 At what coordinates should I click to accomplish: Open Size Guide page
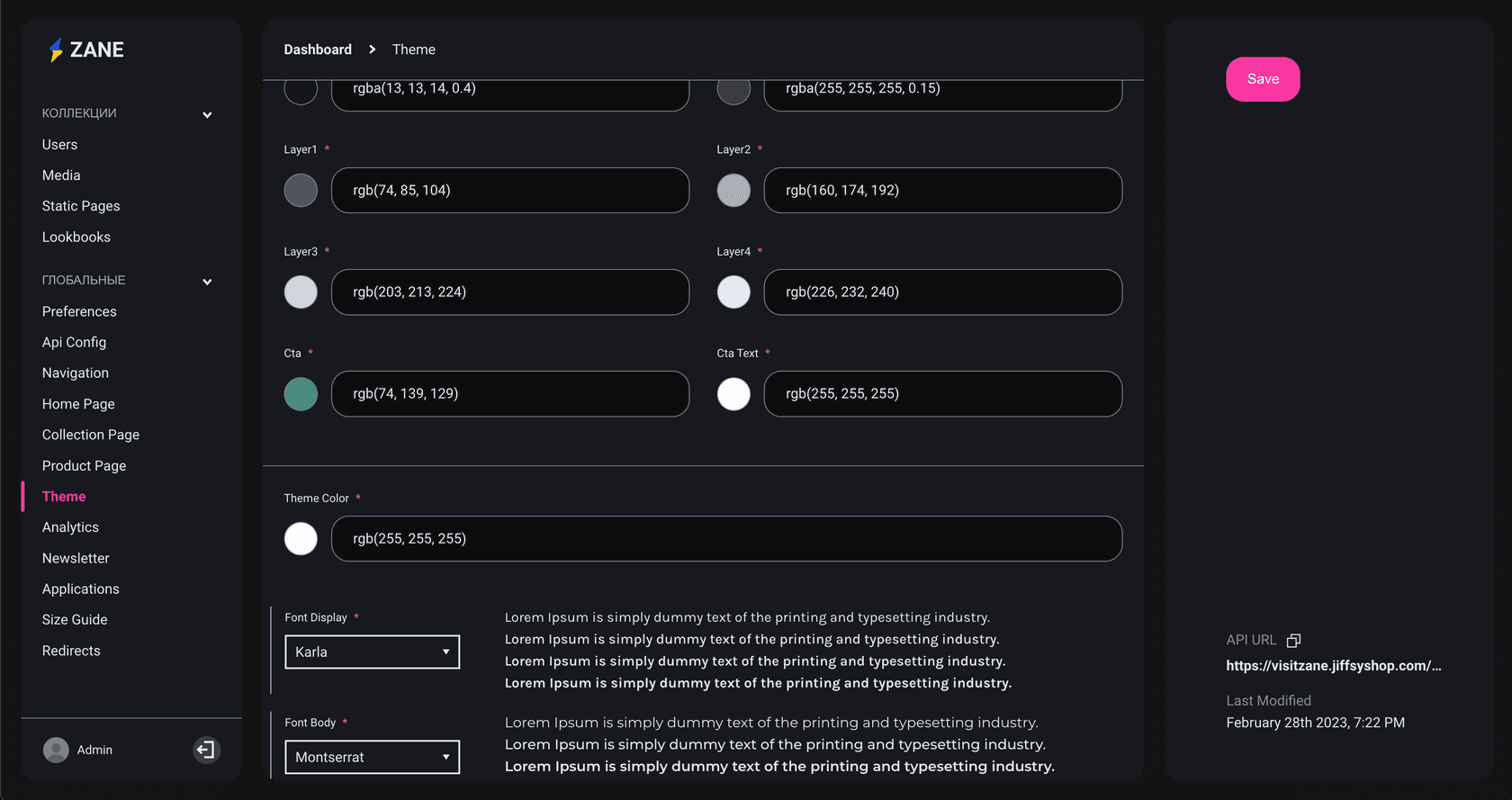coord(75,619)
